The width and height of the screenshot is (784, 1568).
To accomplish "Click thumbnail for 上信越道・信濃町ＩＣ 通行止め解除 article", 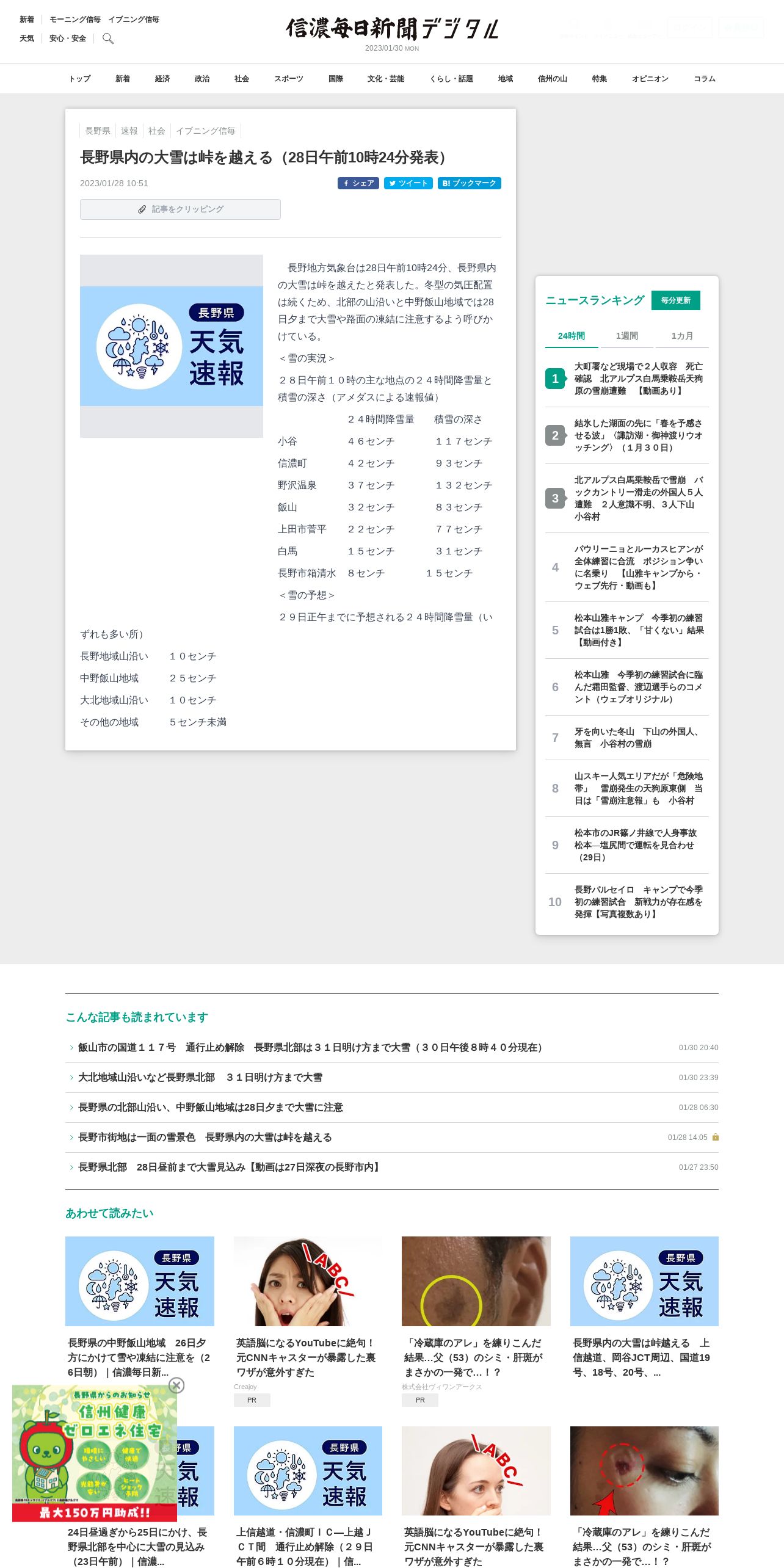I will point(308,1471).
